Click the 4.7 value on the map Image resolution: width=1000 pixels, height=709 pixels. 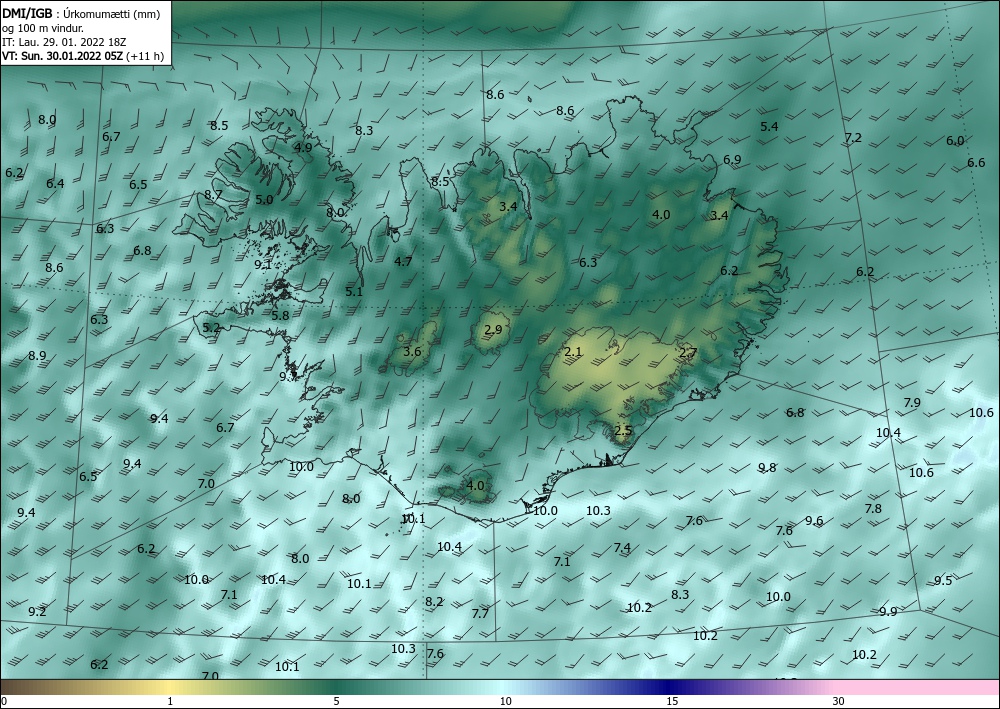click(403, 261)
